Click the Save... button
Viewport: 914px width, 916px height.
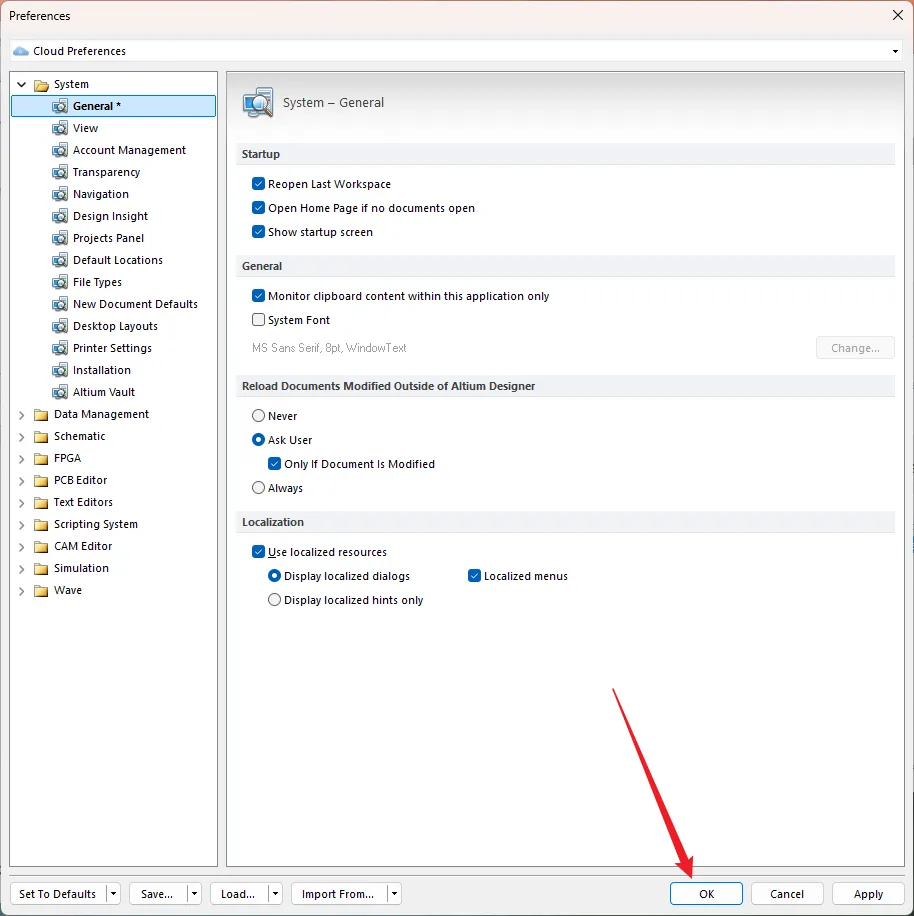[x=158, y=894]
